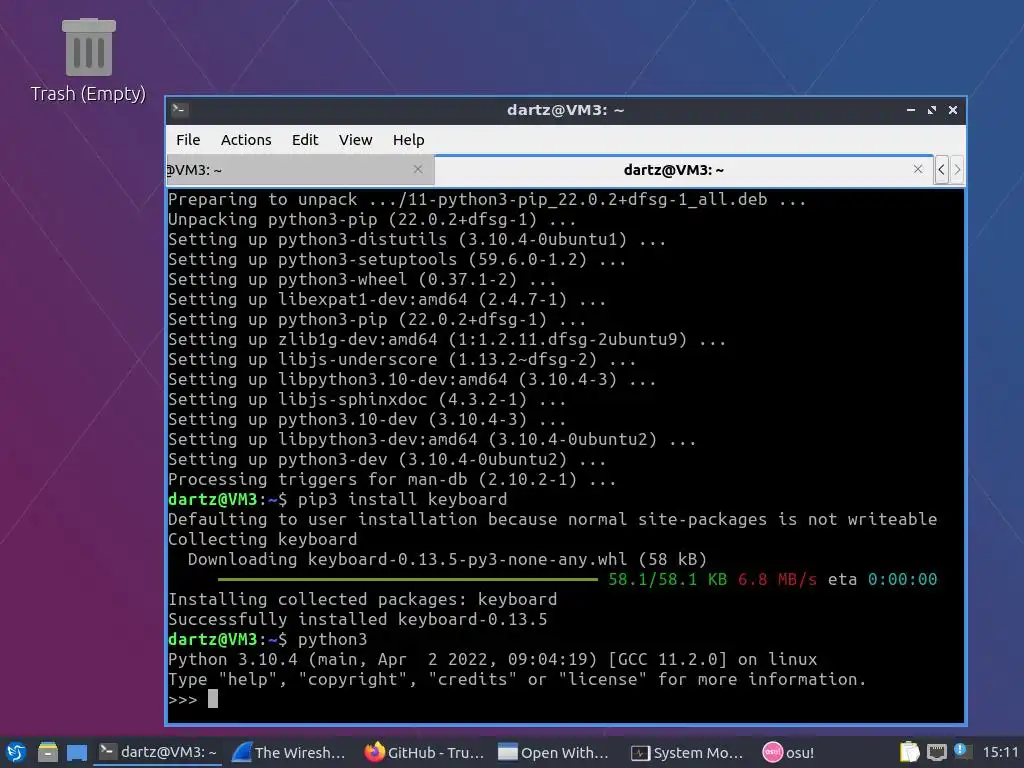Open file manager from the panel
Image resolution: width=1024 pixels, height=768 pixels.
coord(48,752)
